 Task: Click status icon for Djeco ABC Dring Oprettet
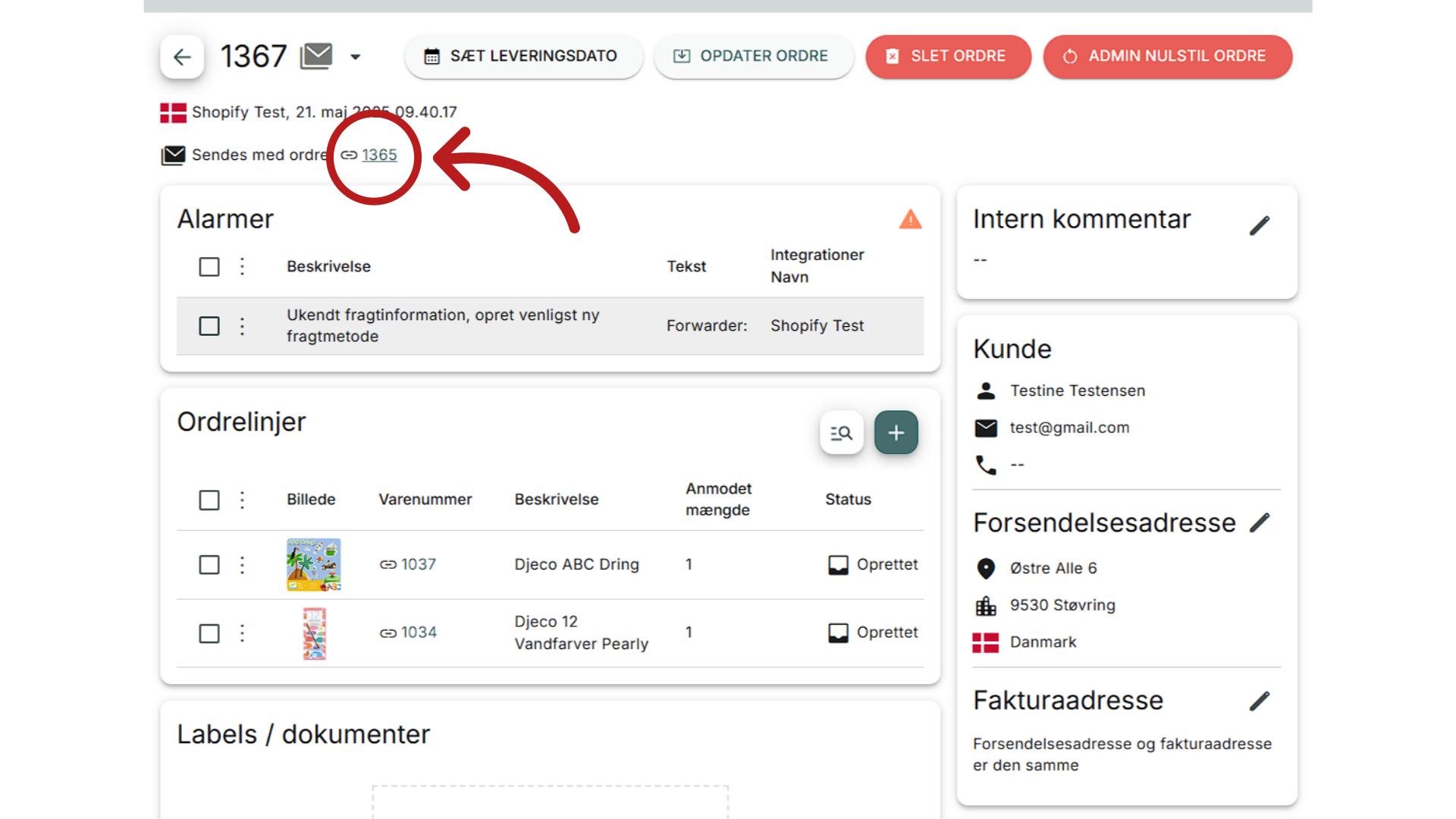pos(838,565)
